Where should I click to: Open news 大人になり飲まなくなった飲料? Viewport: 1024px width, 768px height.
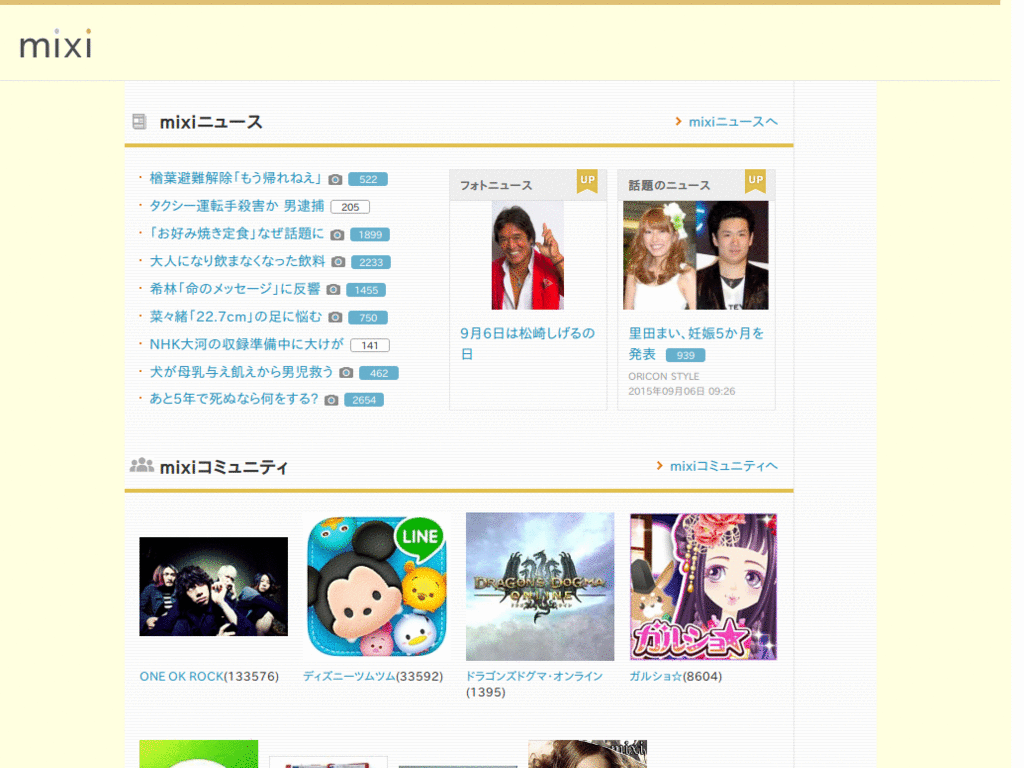(238, 261)
